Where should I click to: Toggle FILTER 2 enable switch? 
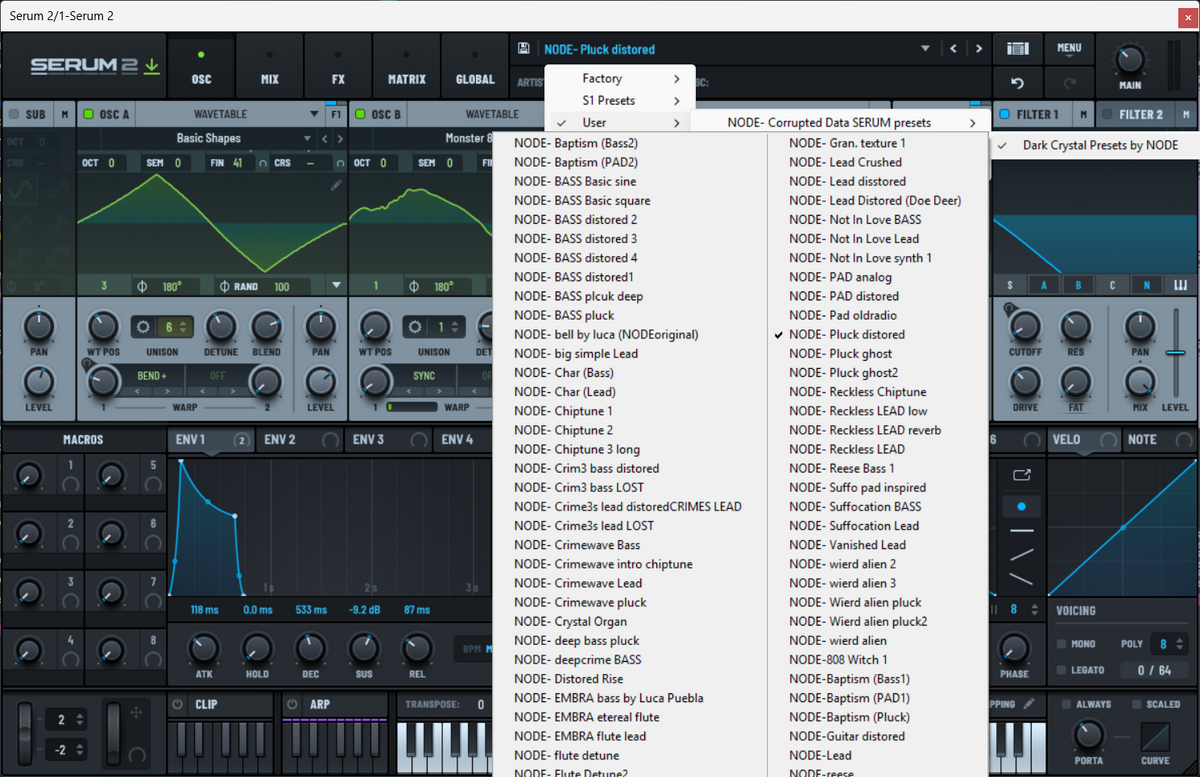(1108, 115)
